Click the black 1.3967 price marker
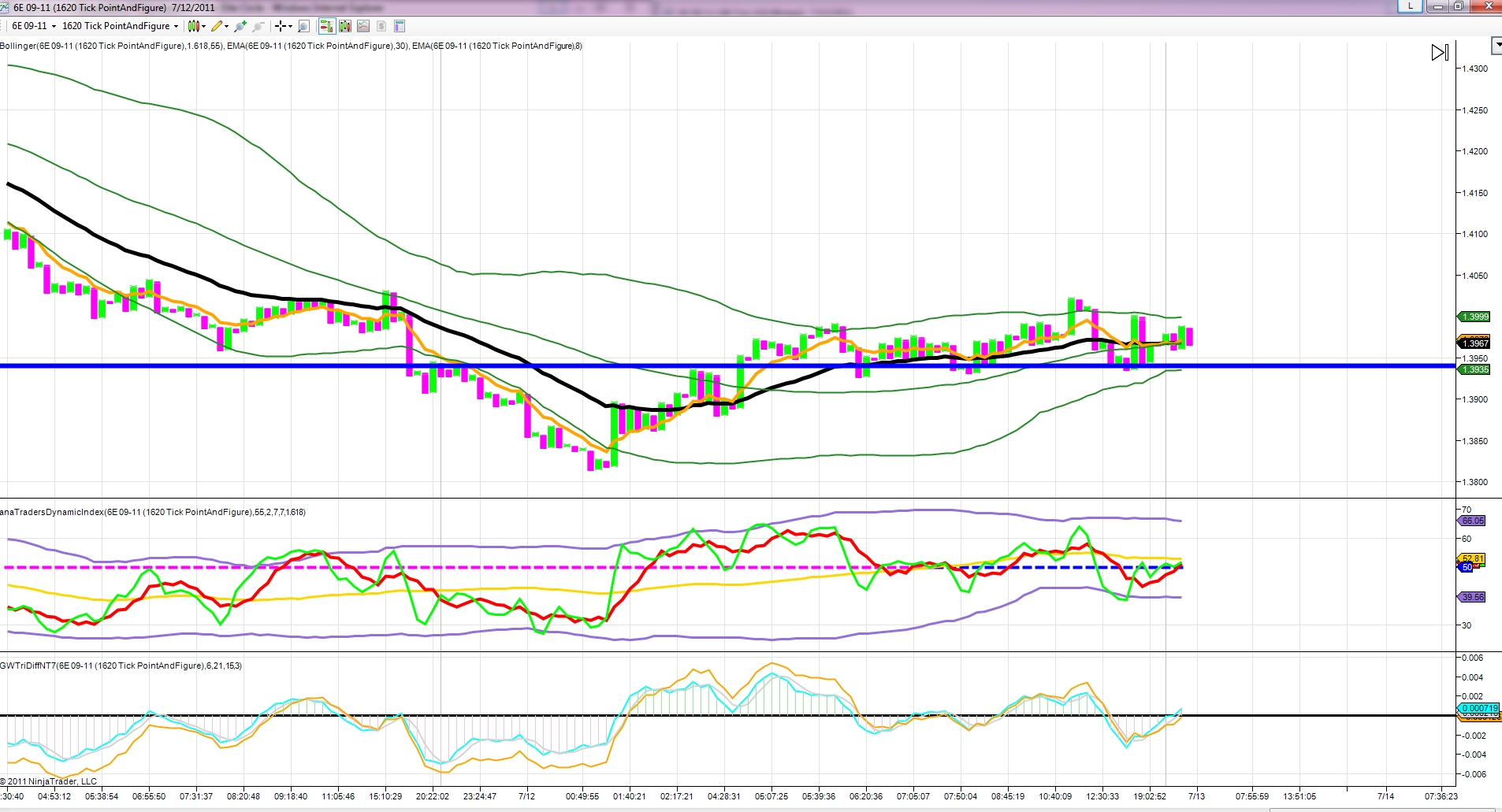 1474,343
